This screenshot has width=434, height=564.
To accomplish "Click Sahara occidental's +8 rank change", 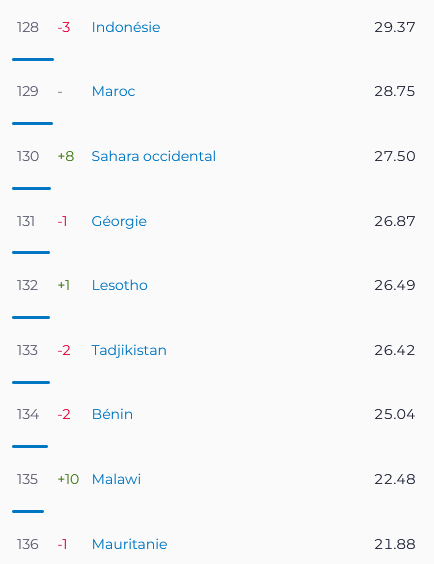I will [x=66, y=156].
